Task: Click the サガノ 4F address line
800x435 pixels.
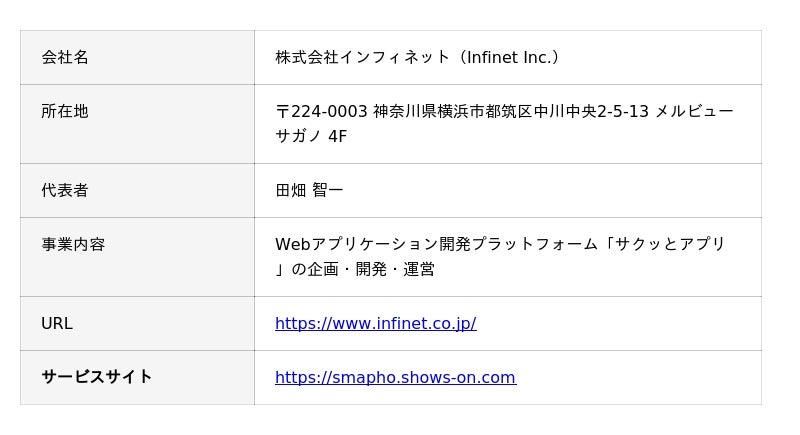Action: tap(311, 136)
